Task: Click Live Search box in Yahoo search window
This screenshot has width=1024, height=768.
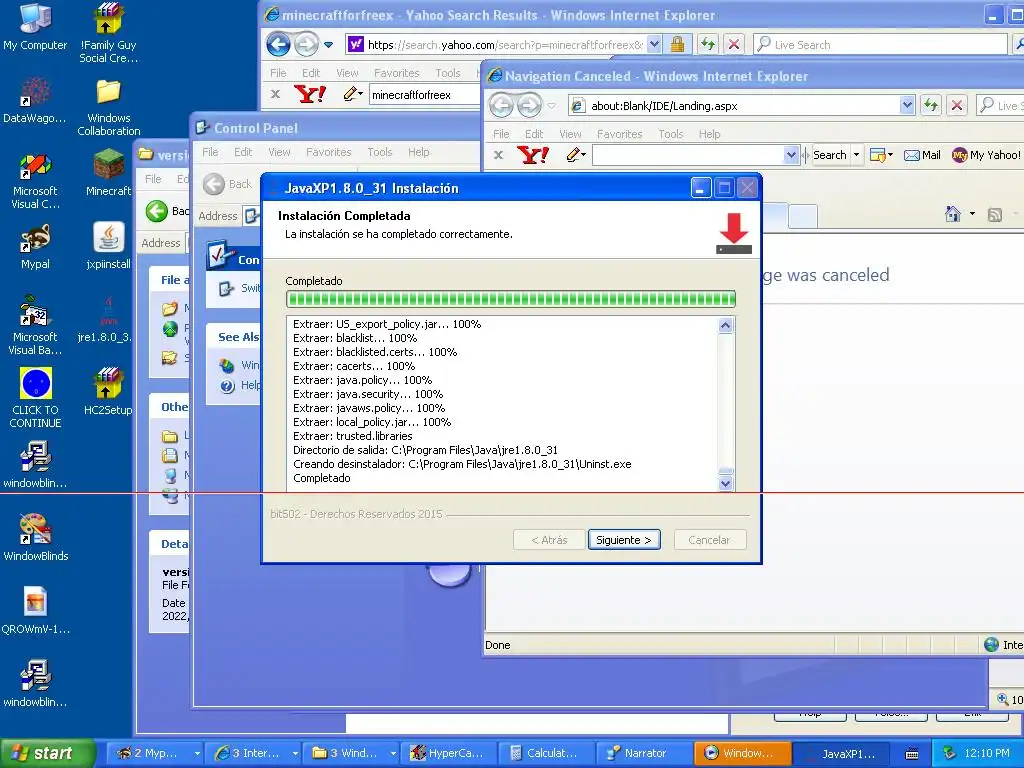Action: tap(880, 44)
